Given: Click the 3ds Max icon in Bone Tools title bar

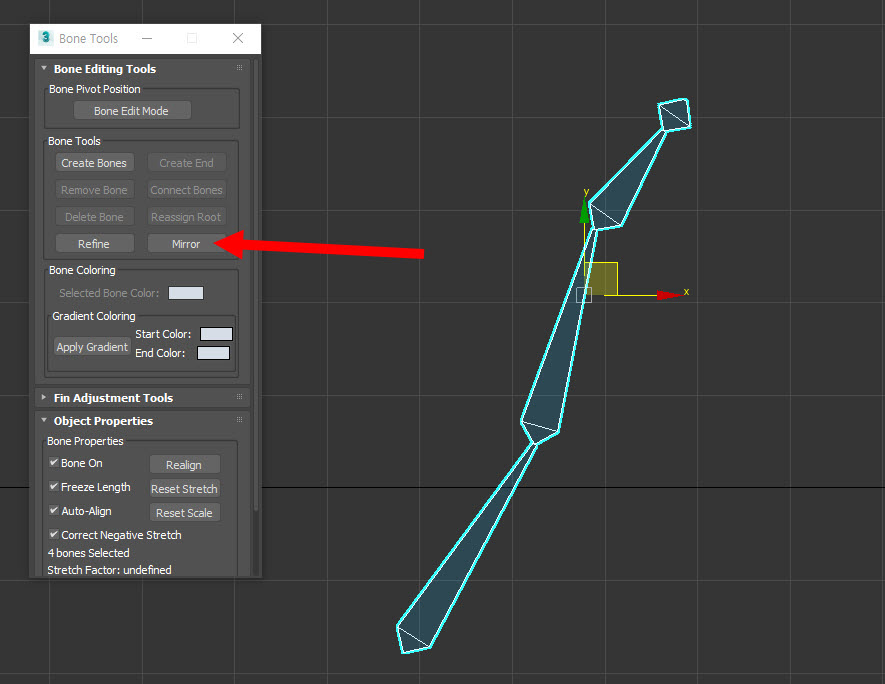Looking at the screenshot, I should (x=46, y=38).
